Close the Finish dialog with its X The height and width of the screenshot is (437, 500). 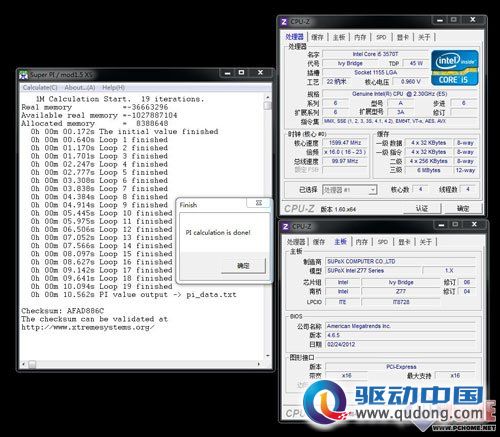coord(259,203)
